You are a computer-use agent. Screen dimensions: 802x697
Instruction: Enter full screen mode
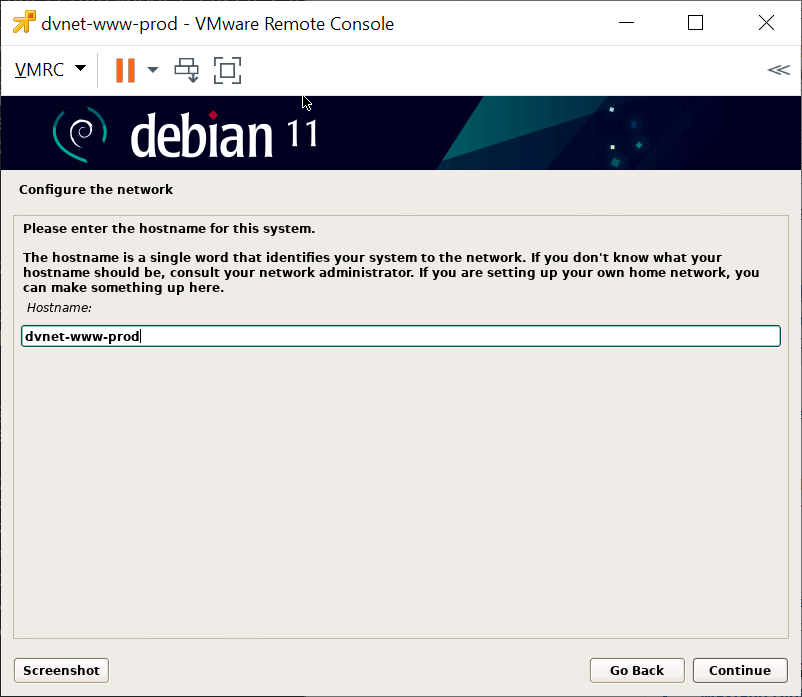[228, 70]
